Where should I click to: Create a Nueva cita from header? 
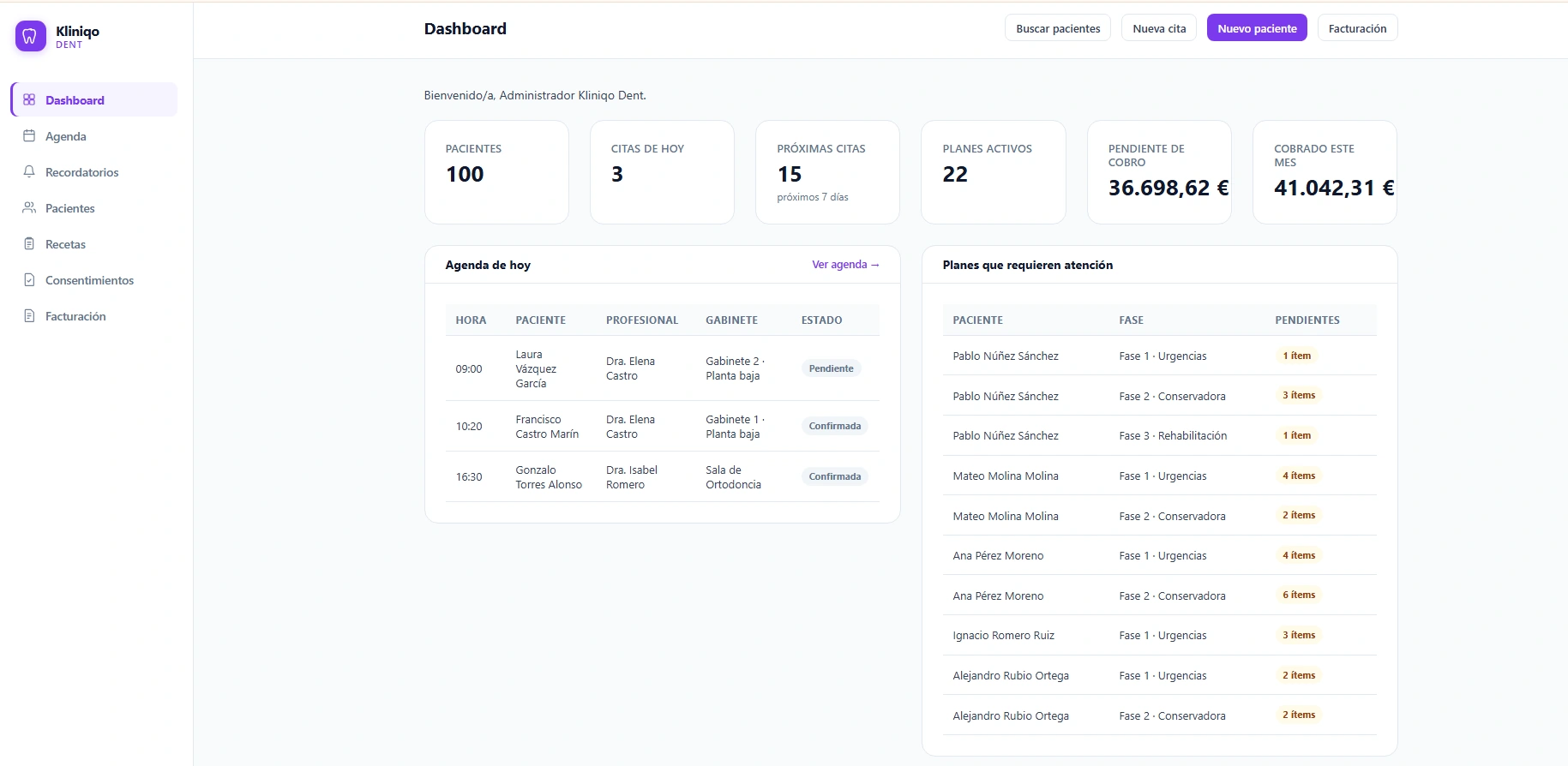pos(1159,28)
